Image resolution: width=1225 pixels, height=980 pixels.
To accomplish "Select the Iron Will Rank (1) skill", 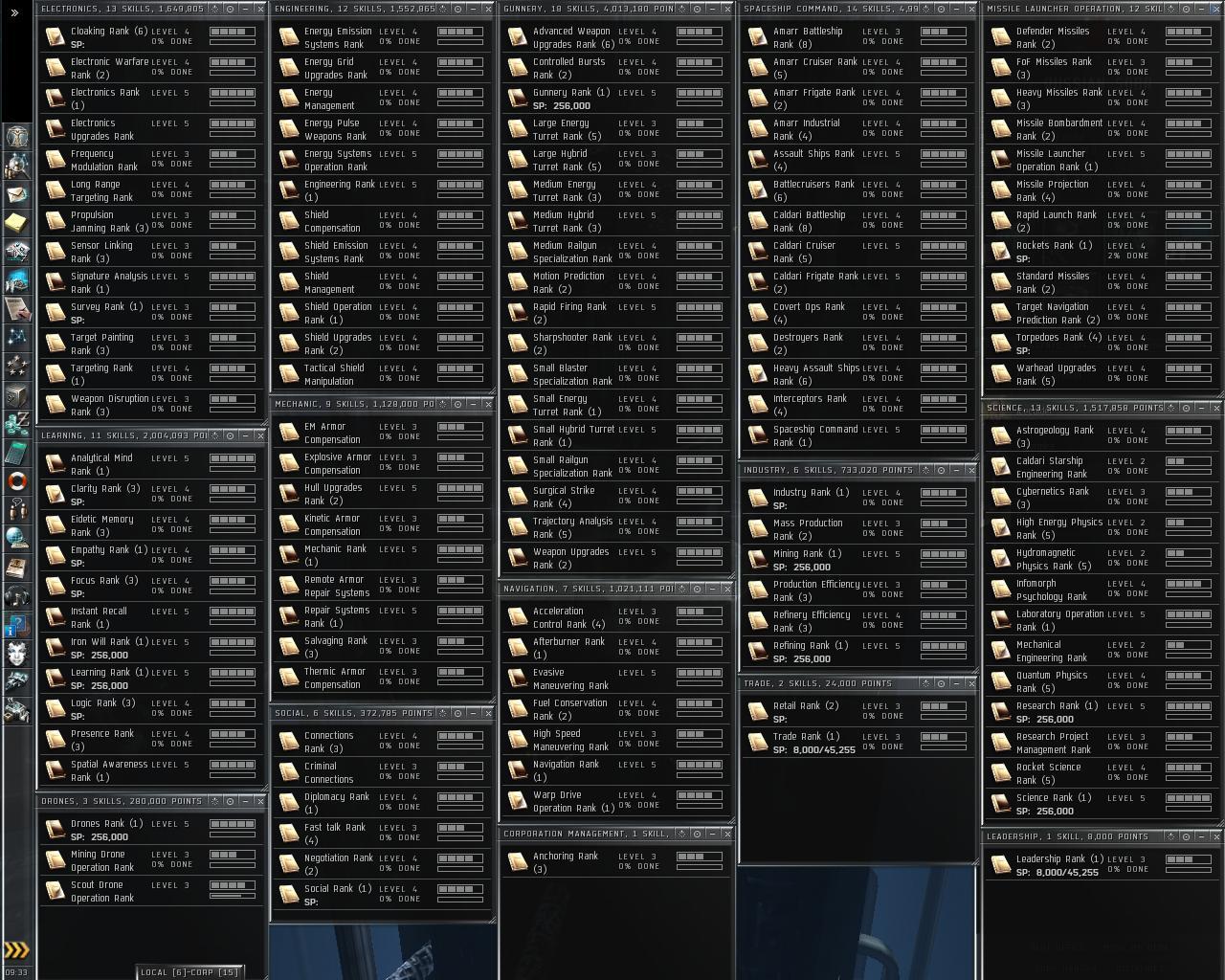I will [x=151, y=648].
